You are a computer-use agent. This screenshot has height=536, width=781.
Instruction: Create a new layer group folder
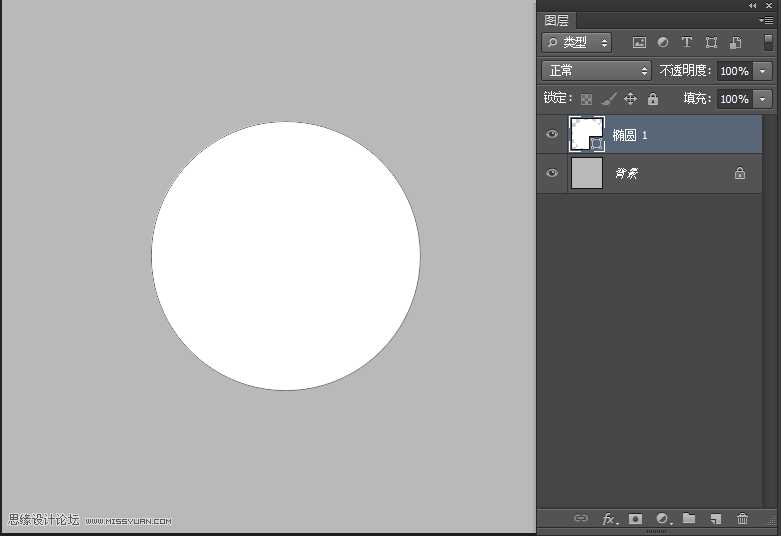(689, 519)
